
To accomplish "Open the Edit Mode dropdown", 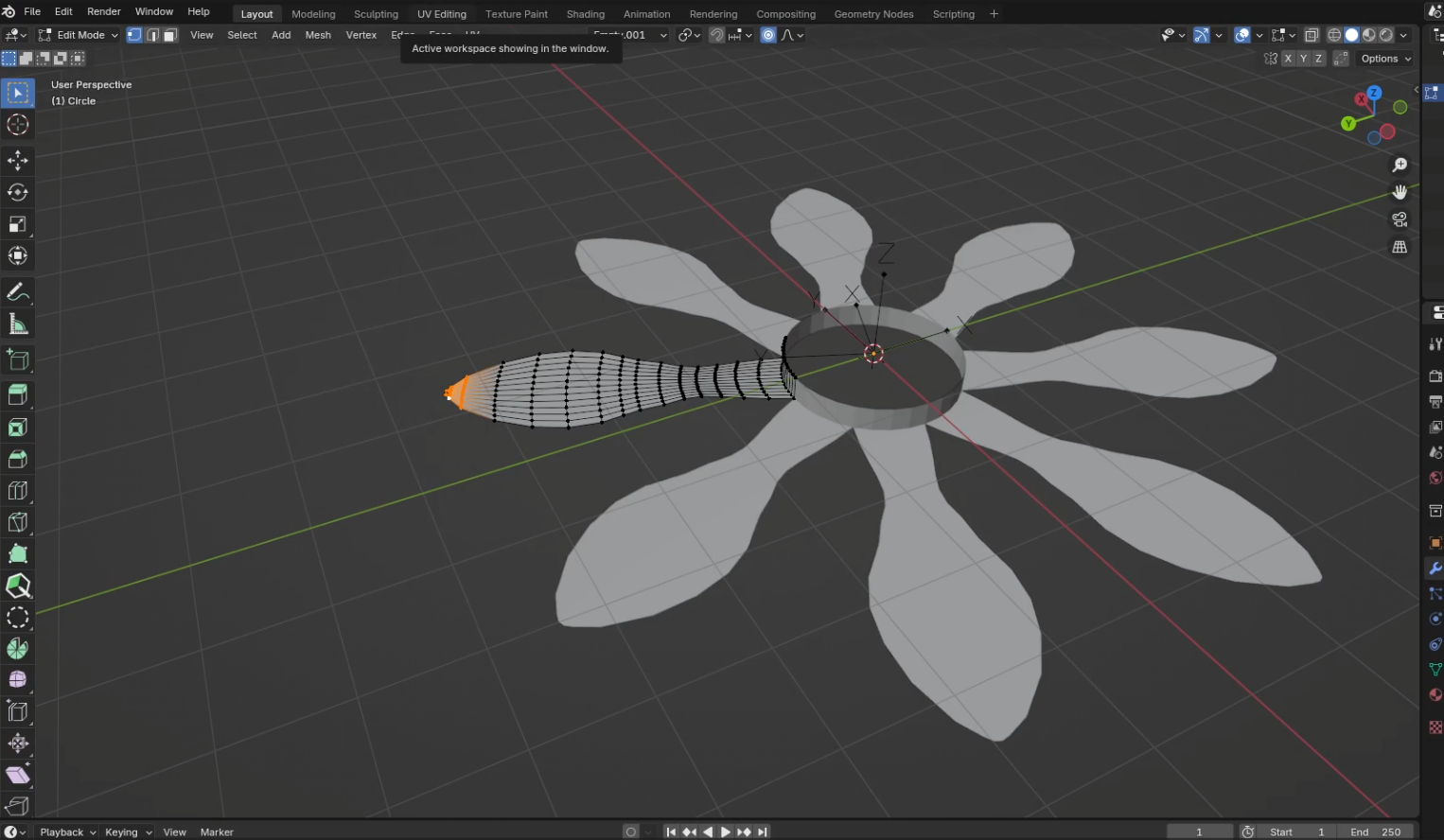I will coord(78,35).
